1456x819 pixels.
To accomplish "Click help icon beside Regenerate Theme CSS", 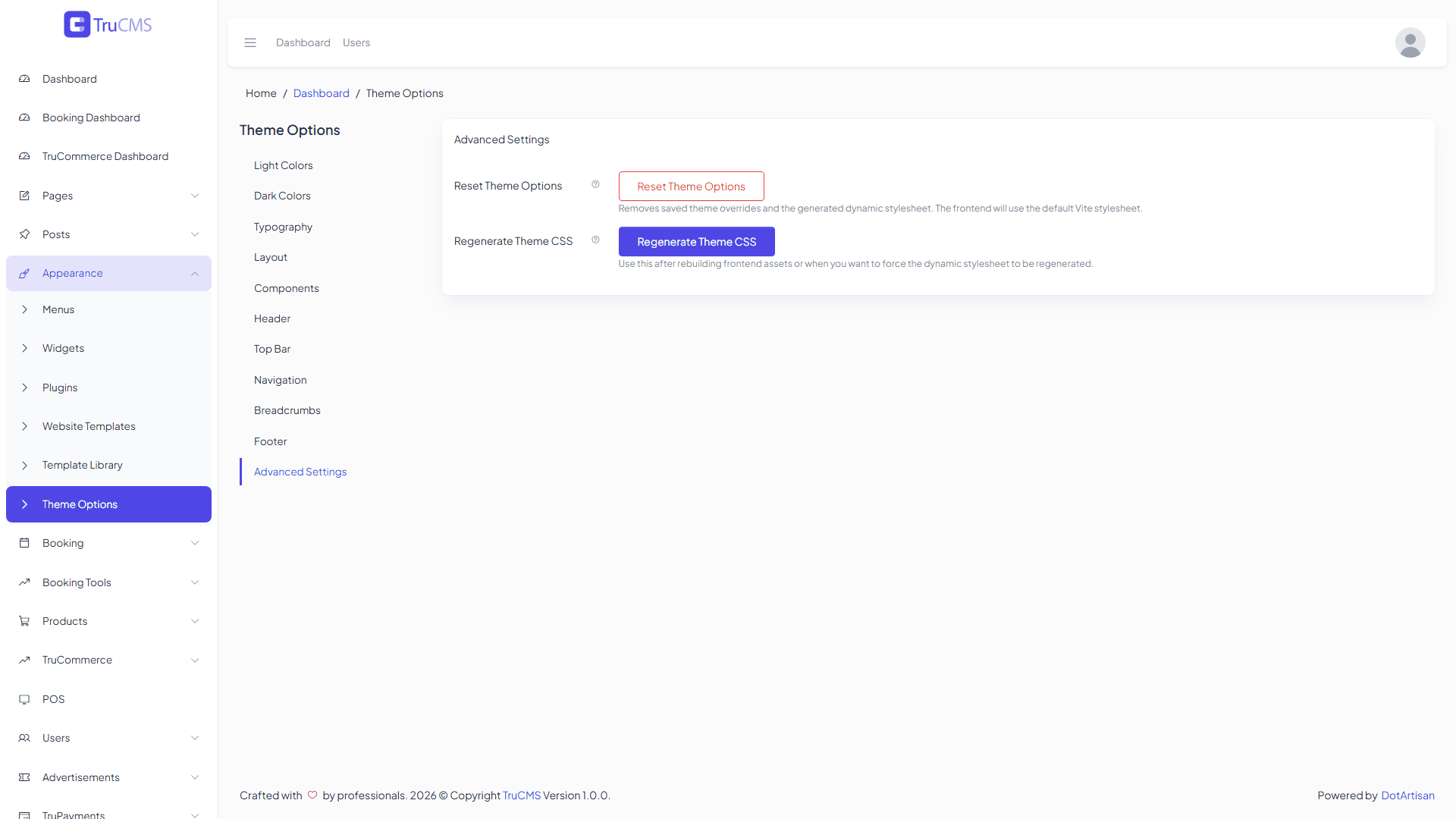I will (x=595, y=240).
